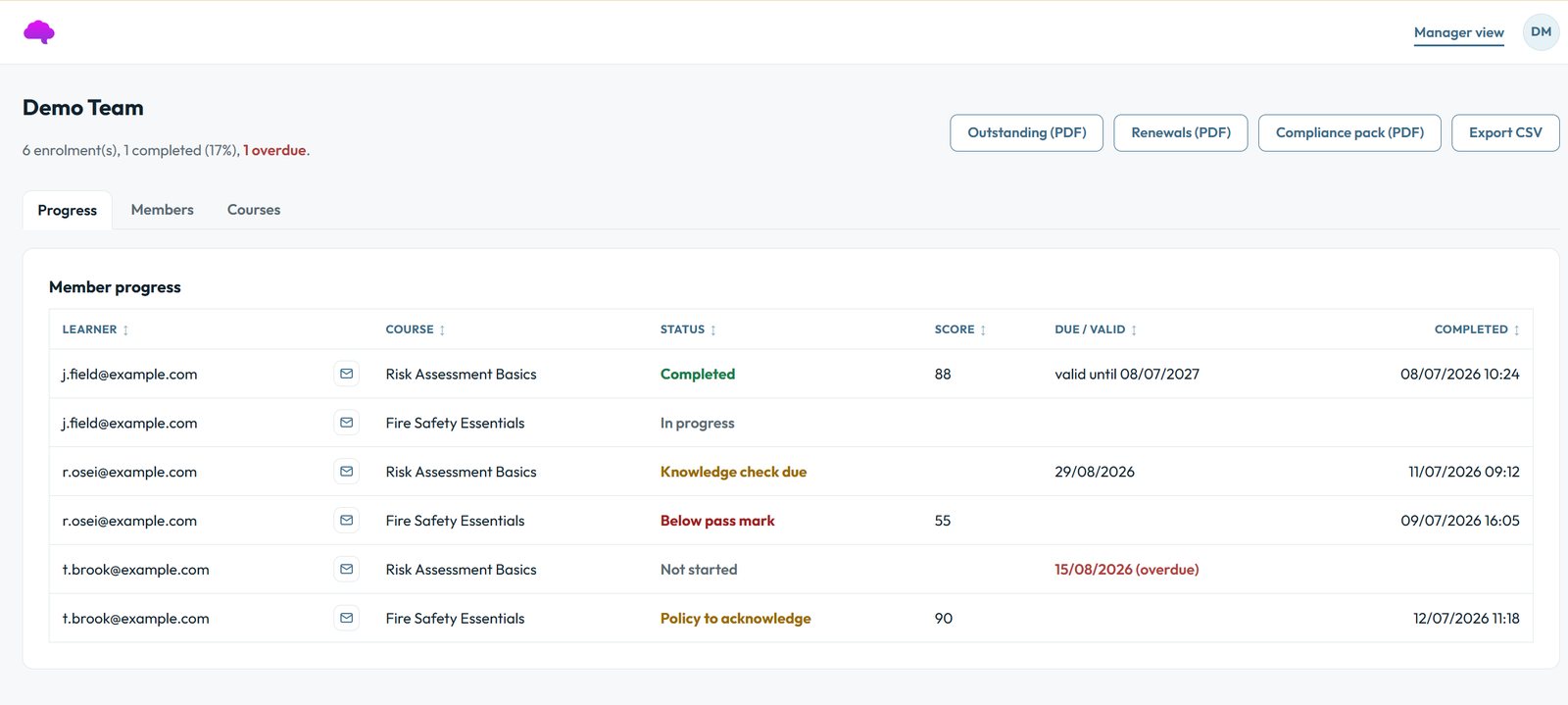Click the Below pass mark status
The width and height of the screenshot is (1568, 705).
(717, 521)
